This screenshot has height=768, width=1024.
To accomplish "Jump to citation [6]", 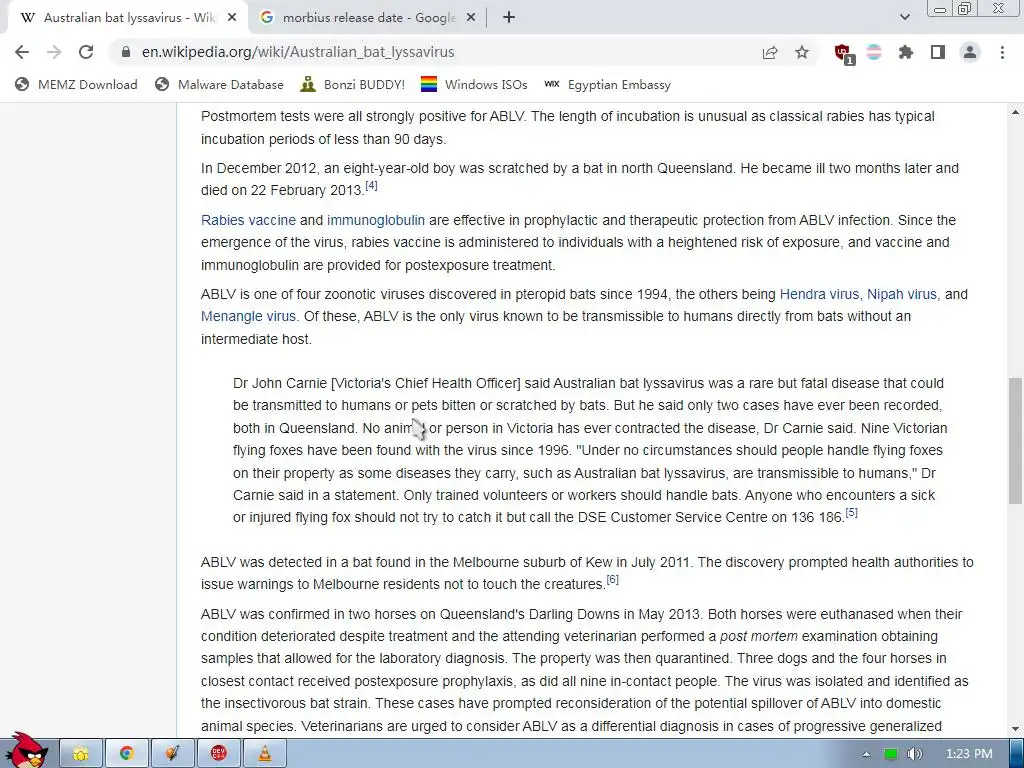I will (x=613, y=579).
